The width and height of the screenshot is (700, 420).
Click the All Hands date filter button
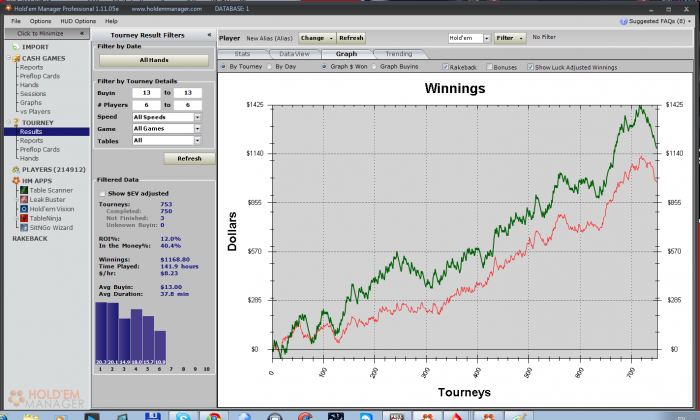(x=154, y=60)
